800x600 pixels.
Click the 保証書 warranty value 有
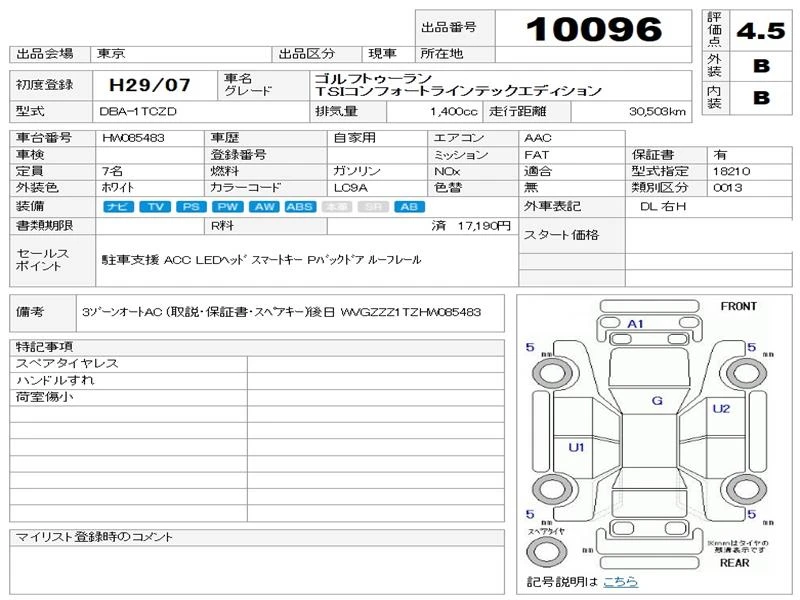(x=720, y=155)
